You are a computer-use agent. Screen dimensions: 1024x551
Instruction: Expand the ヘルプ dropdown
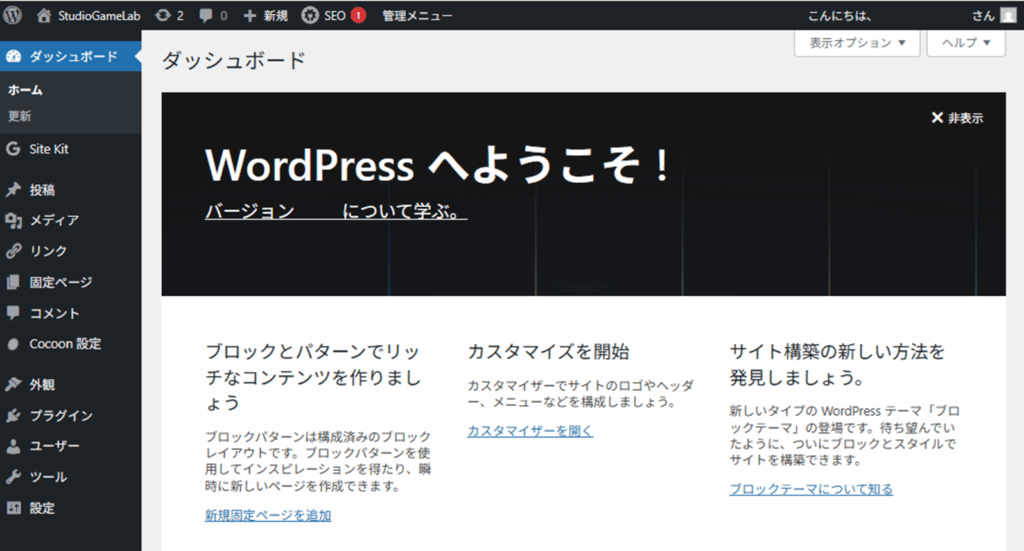pos(966,43)
